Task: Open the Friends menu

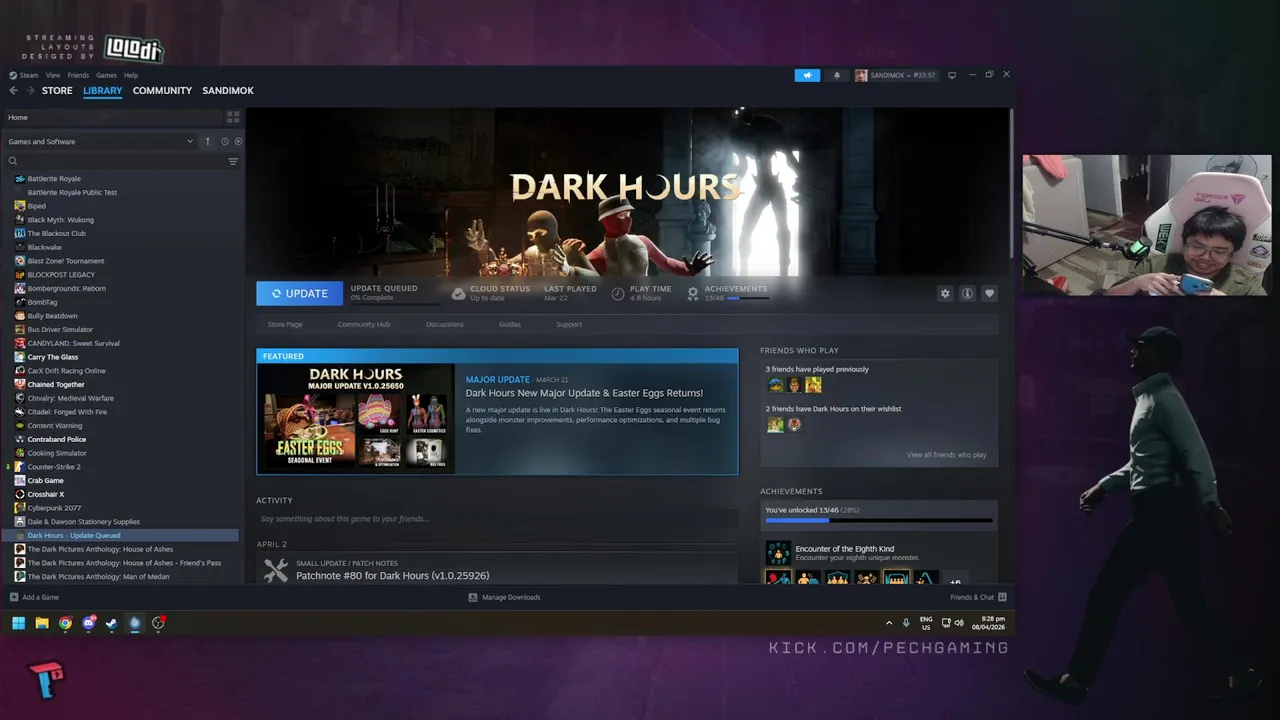Action: (x=78, y=75)
